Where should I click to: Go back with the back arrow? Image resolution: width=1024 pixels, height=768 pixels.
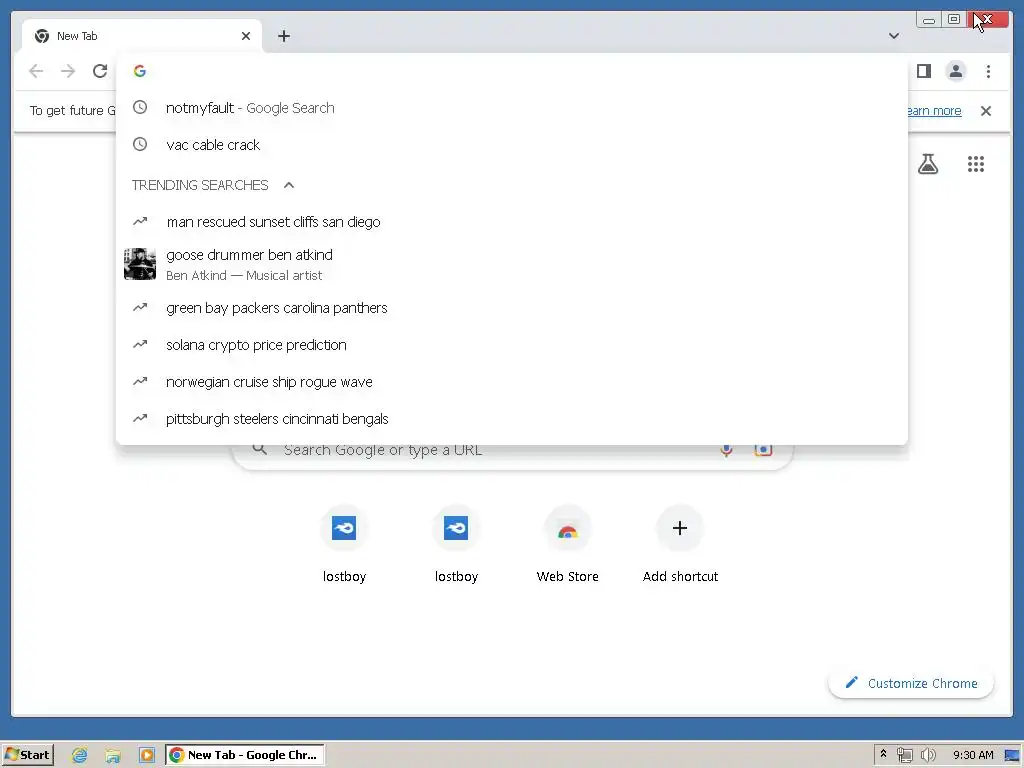(x=36, y=71)
